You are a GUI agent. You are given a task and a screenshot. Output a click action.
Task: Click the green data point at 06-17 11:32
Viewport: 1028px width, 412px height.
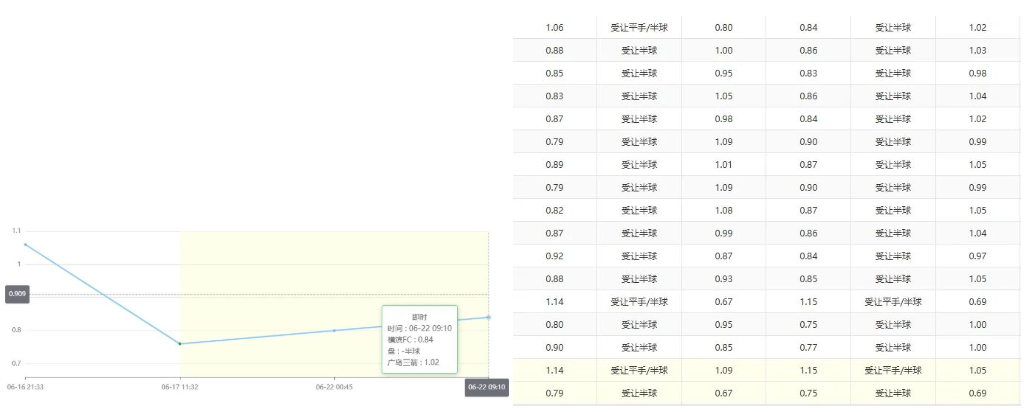(180, 344)
